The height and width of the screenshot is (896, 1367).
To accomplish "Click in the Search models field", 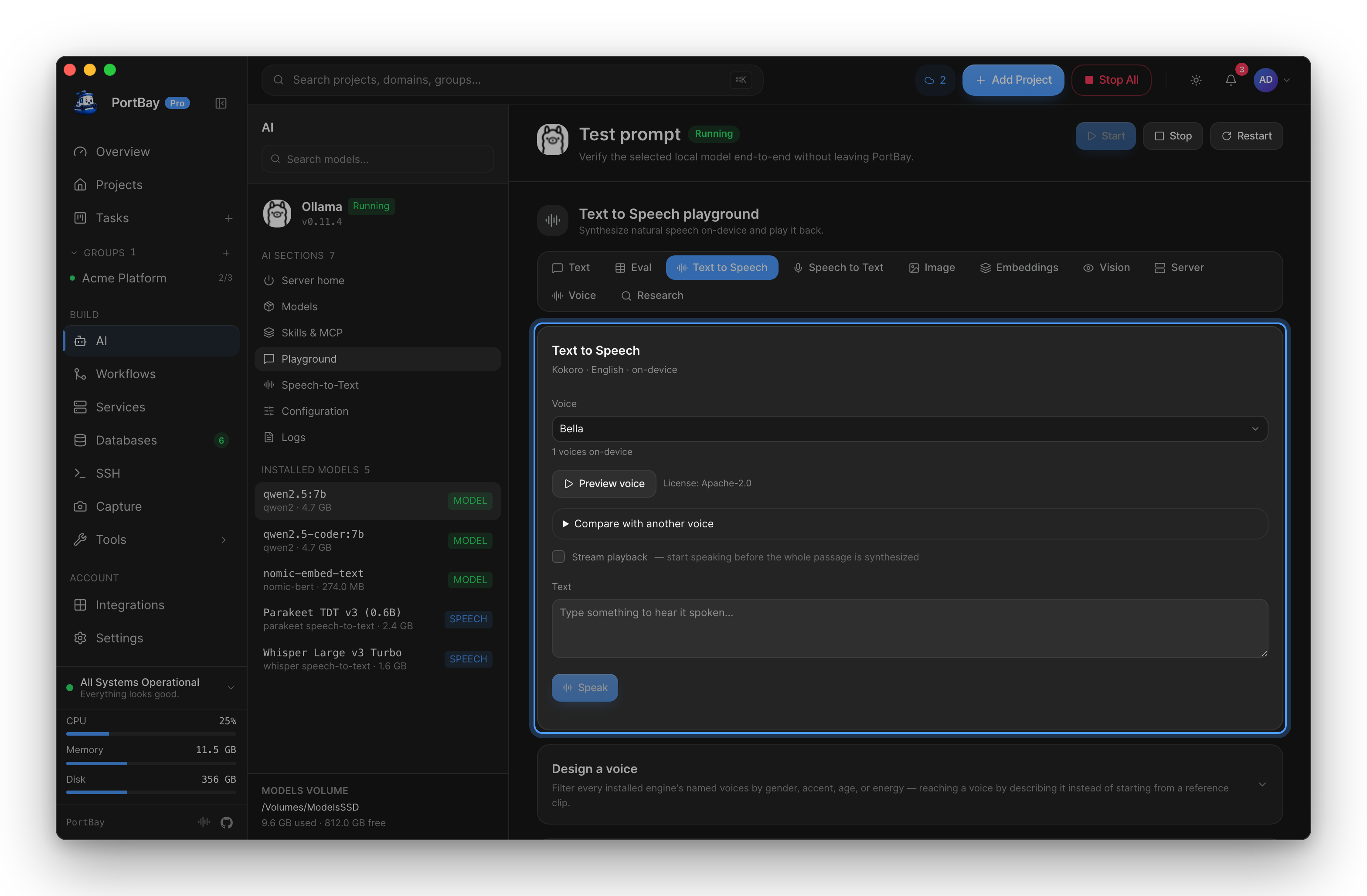I will [x=377, y=159].
